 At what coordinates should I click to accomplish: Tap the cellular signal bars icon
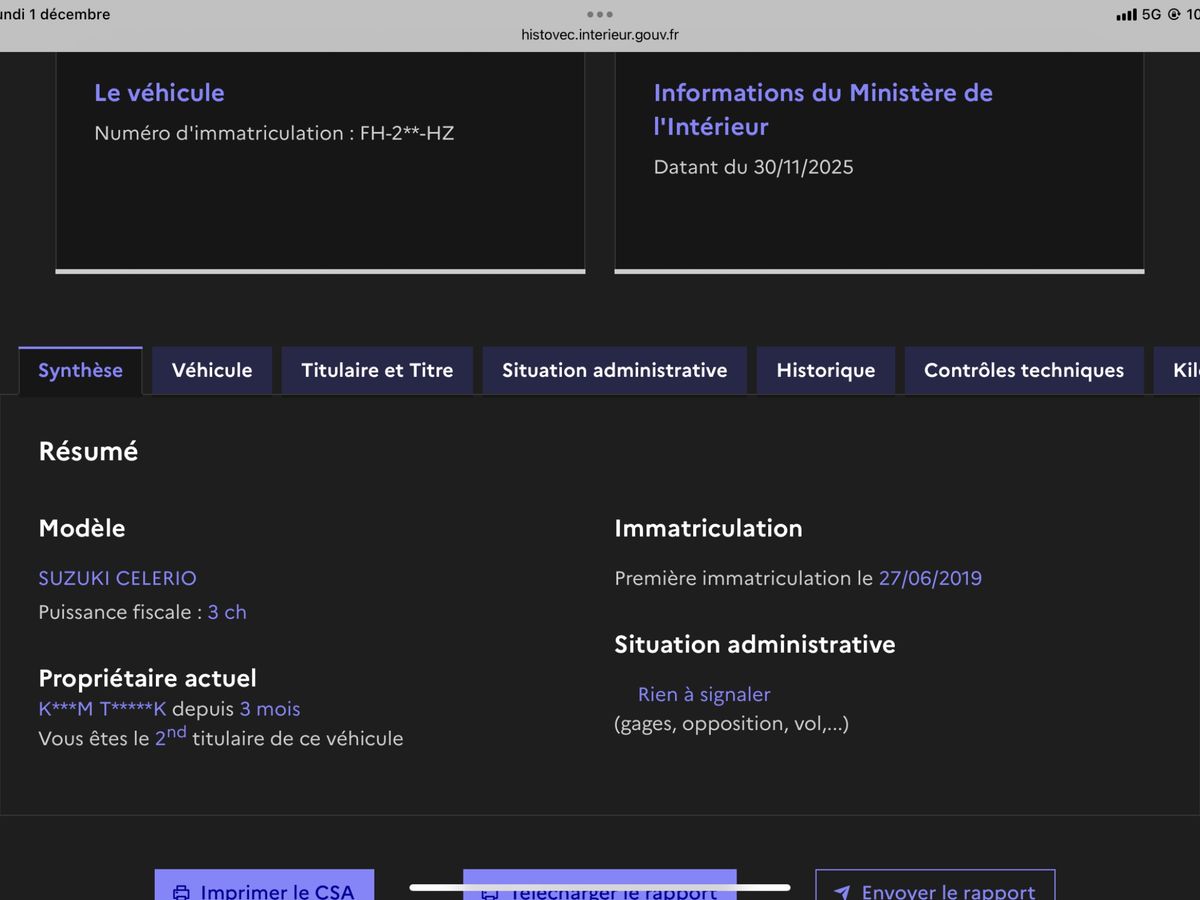click(1126, 15)
